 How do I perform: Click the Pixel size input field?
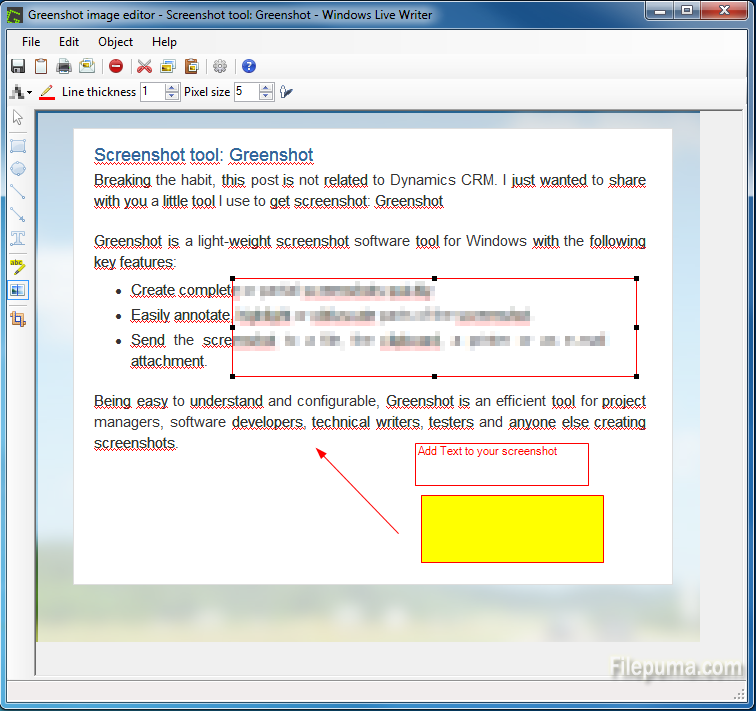245,92
